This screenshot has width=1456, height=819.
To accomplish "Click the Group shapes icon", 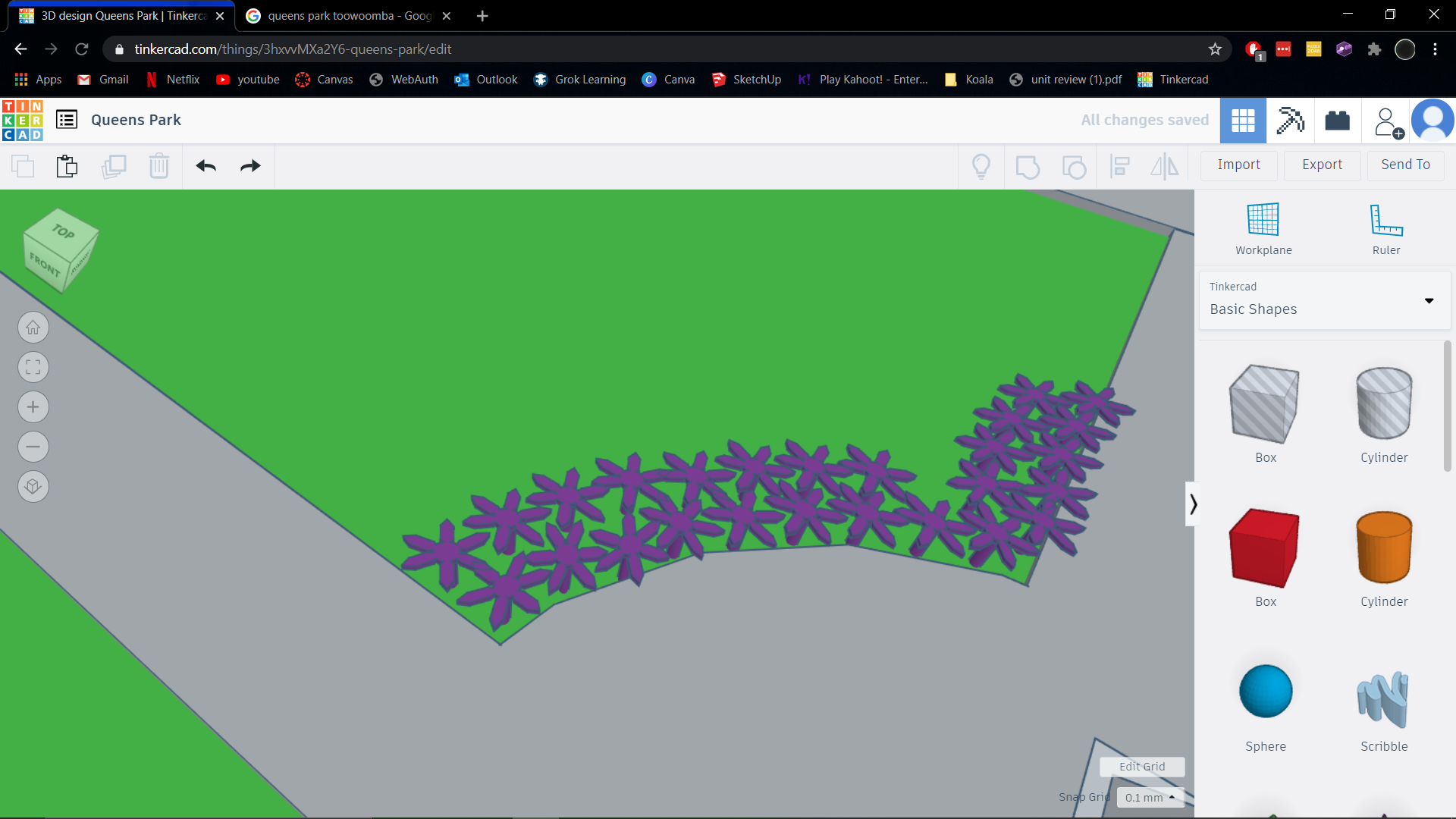I will [1028, 166].
